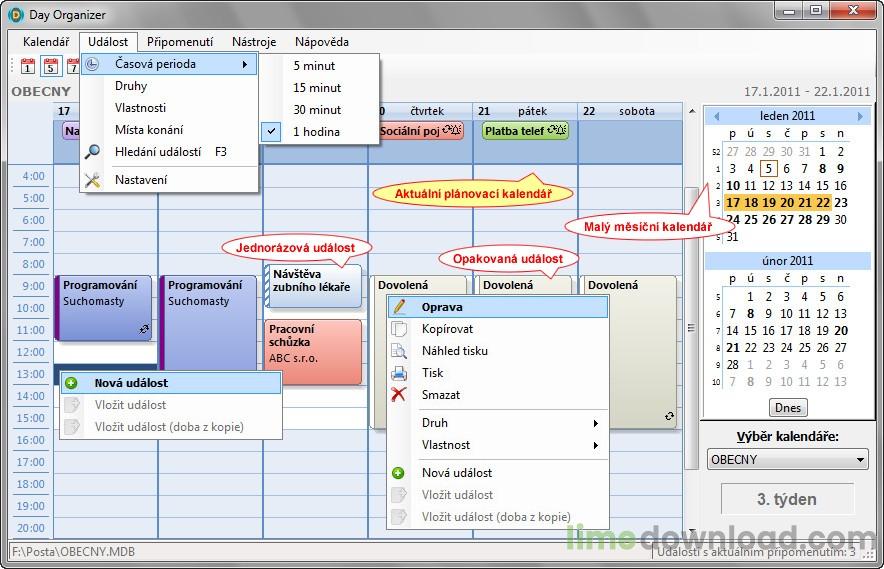Click the vertical scrollbar of the week view

[x=691, y=327]
